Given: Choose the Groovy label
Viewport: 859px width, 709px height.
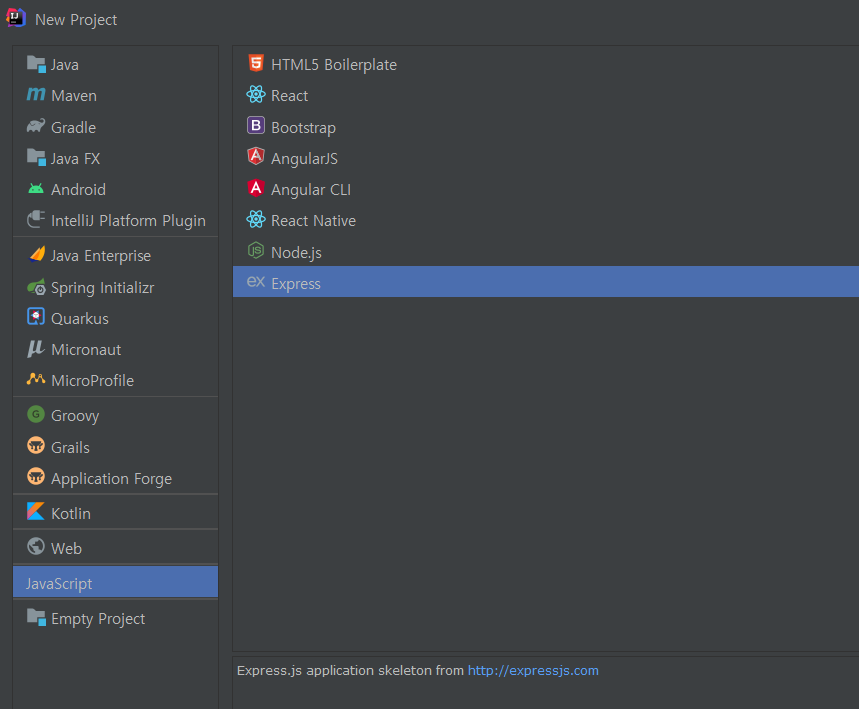Looking at the screenshot, I should tap(75, 416).
